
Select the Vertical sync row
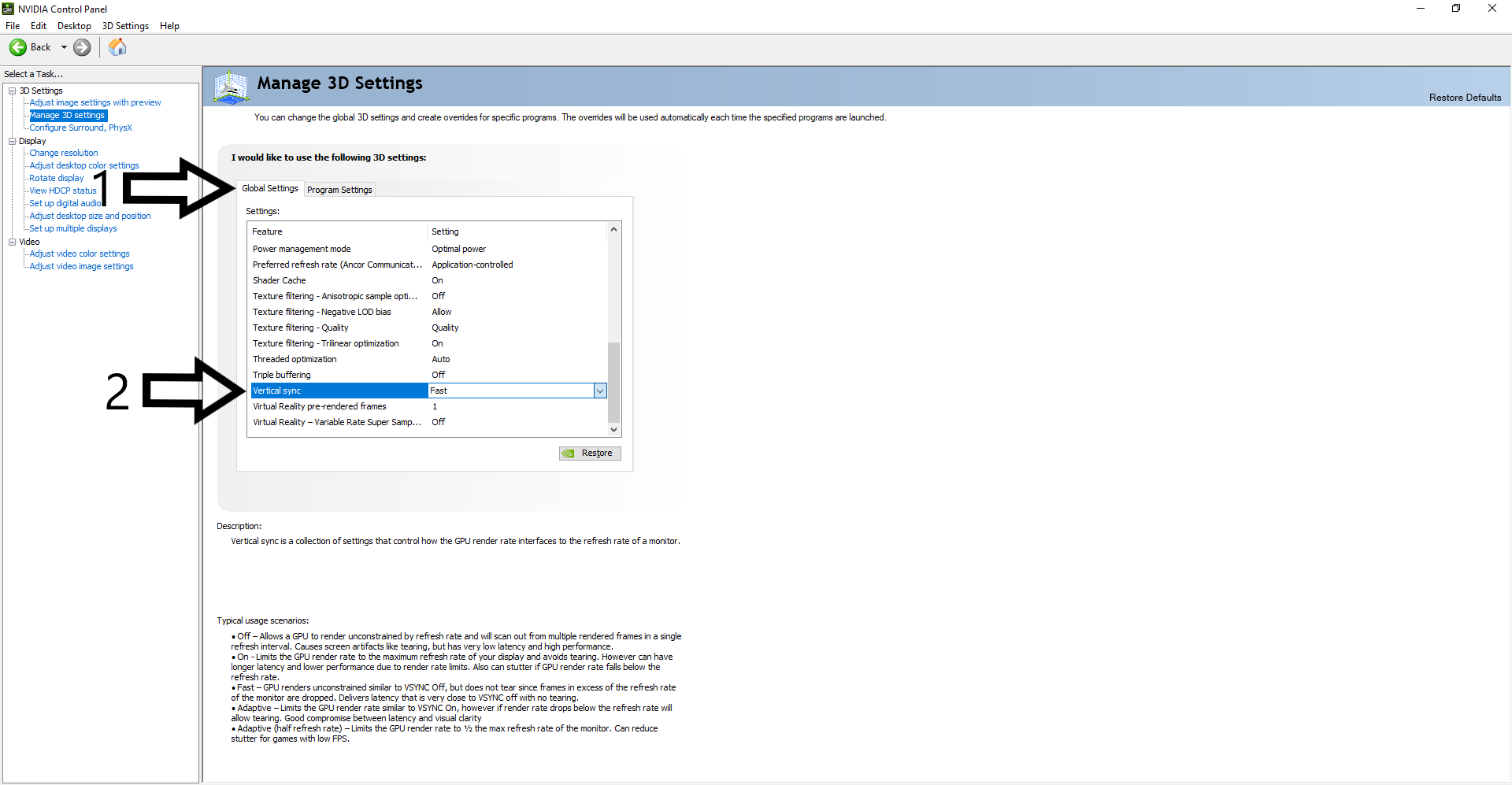pos(428,391)
